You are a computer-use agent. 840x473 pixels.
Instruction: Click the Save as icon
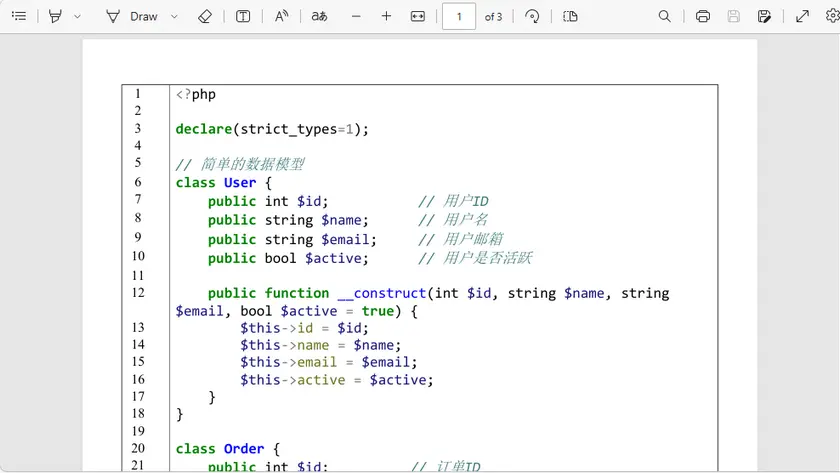tap(765, 16)
